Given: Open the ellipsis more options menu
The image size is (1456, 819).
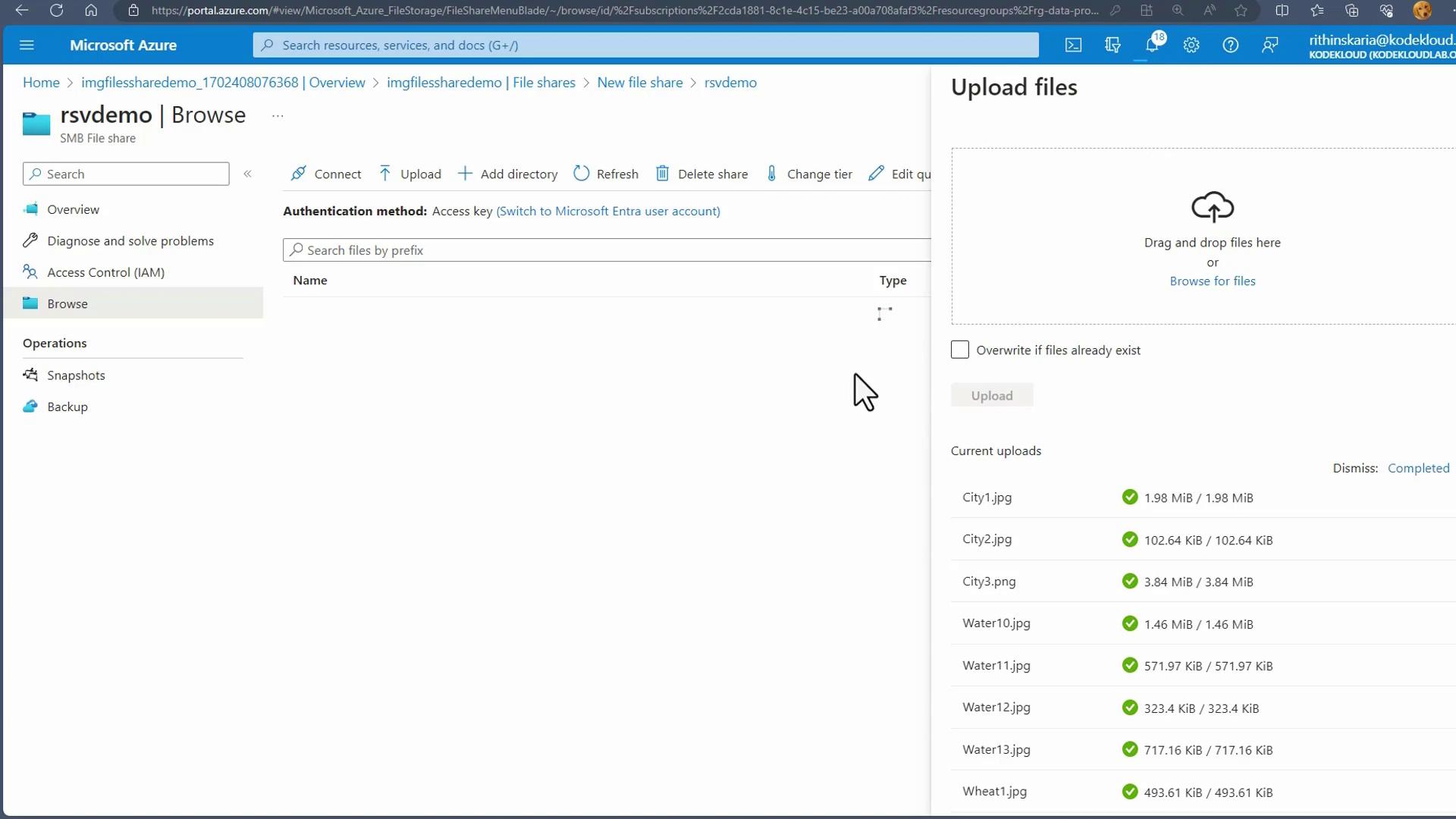Looking at the screenshot, I should pyautogui.click(x=278, y=116).
